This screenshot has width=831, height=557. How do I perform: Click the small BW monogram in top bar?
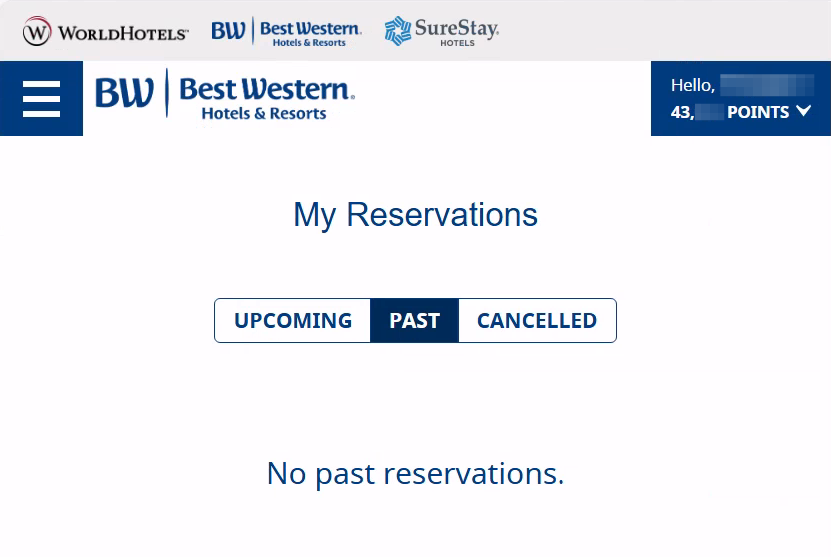pyautogui.click(x=228, y=31)
